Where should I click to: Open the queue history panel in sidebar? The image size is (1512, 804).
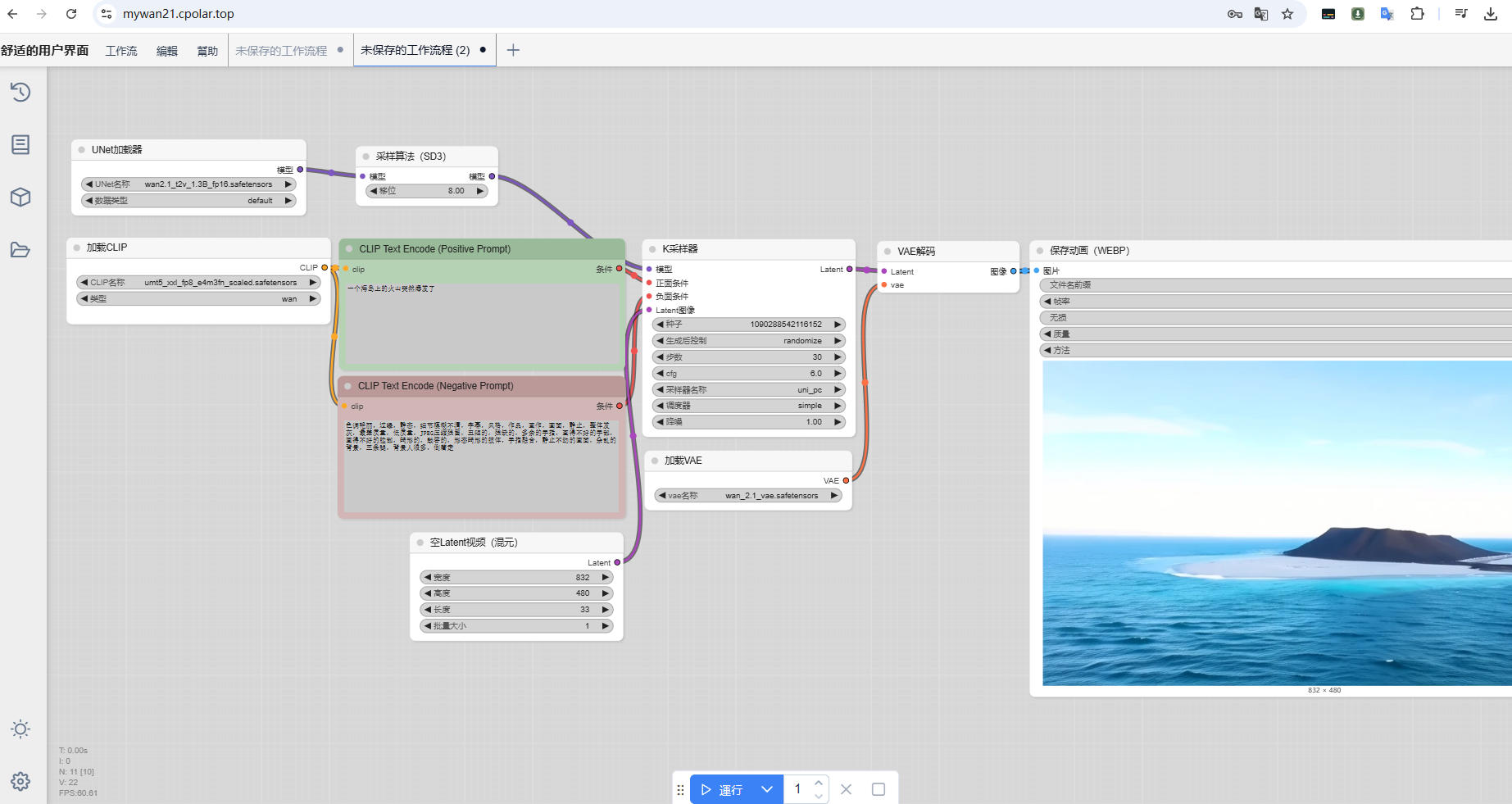pos(20,92)
